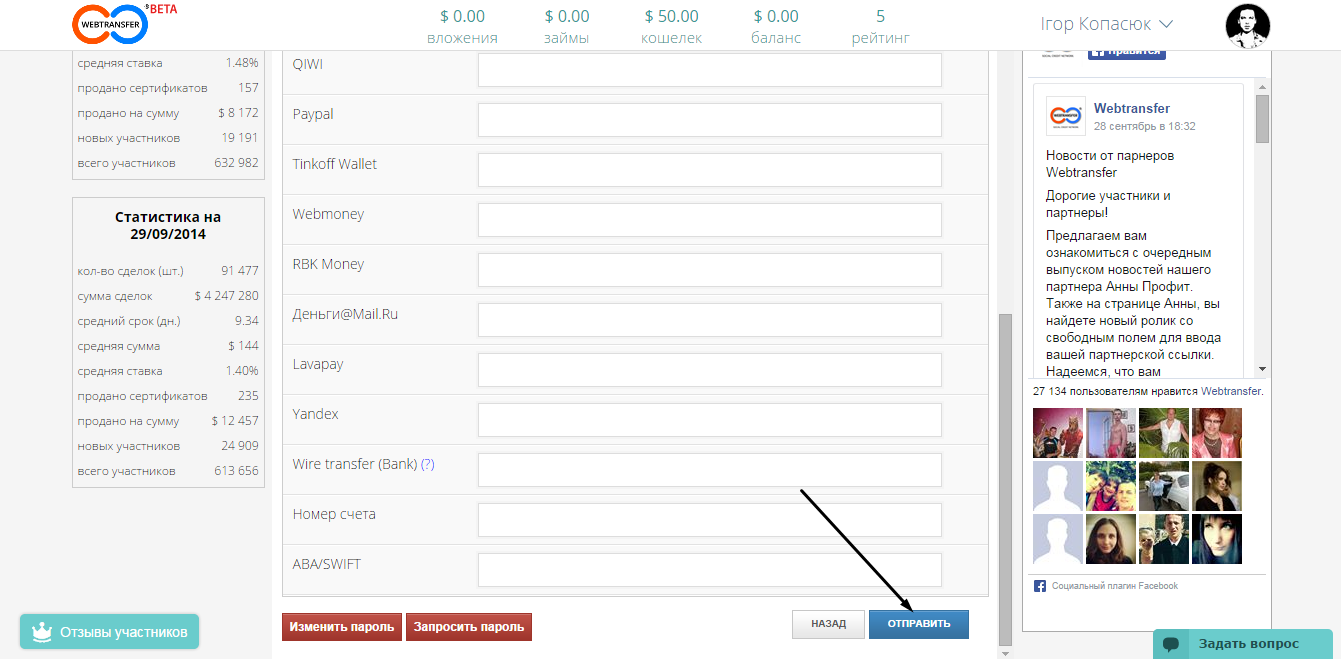Image resolution: width=1341 pixels, height=659 pixels.
Task: Click the crown icon in Отзывы участников
Action: click(x=42, y=632)
